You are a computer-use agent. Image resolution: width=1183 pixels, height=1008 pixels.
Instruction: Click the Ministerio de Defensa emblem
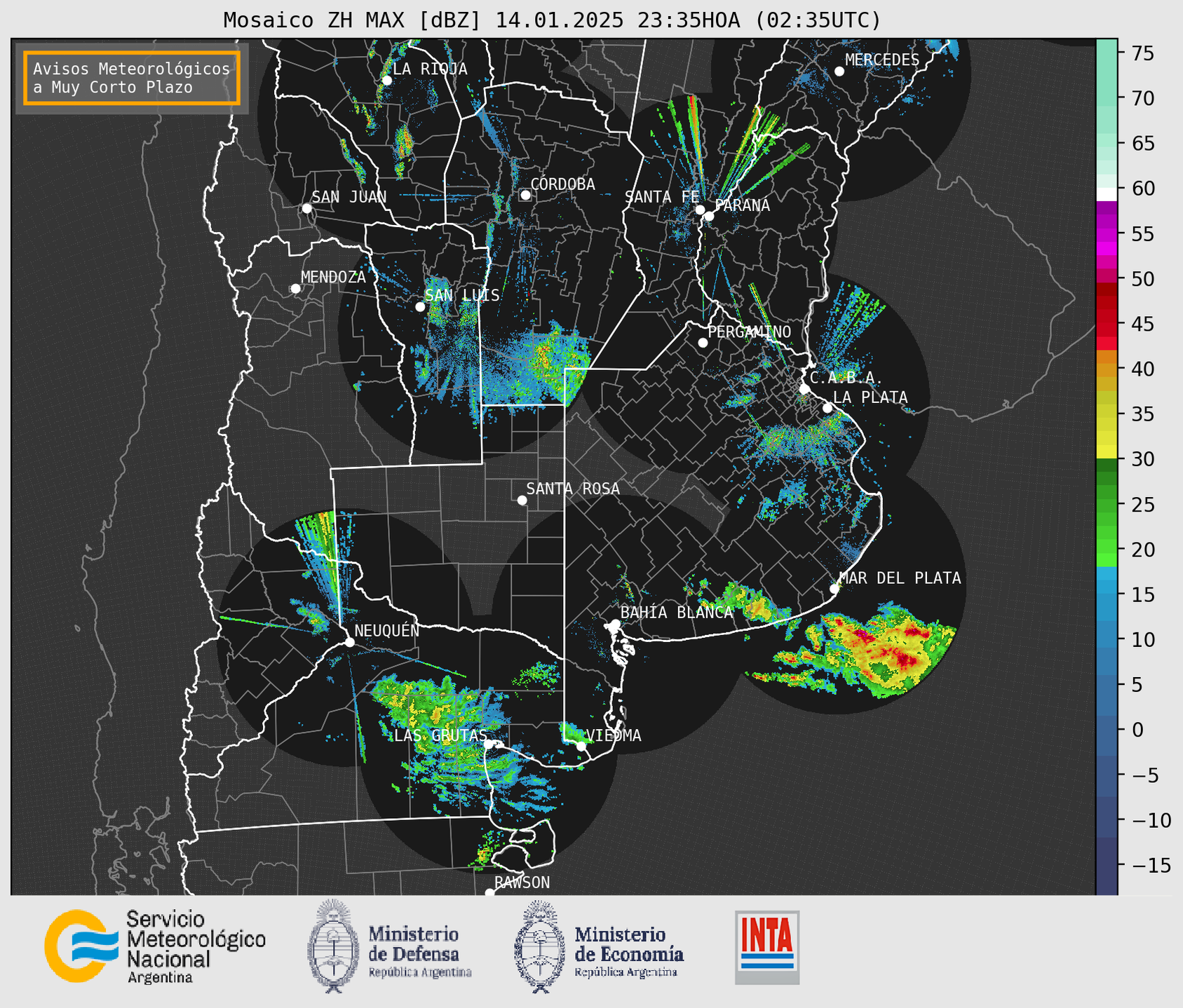pyautogui.click(x=332, y=946)
